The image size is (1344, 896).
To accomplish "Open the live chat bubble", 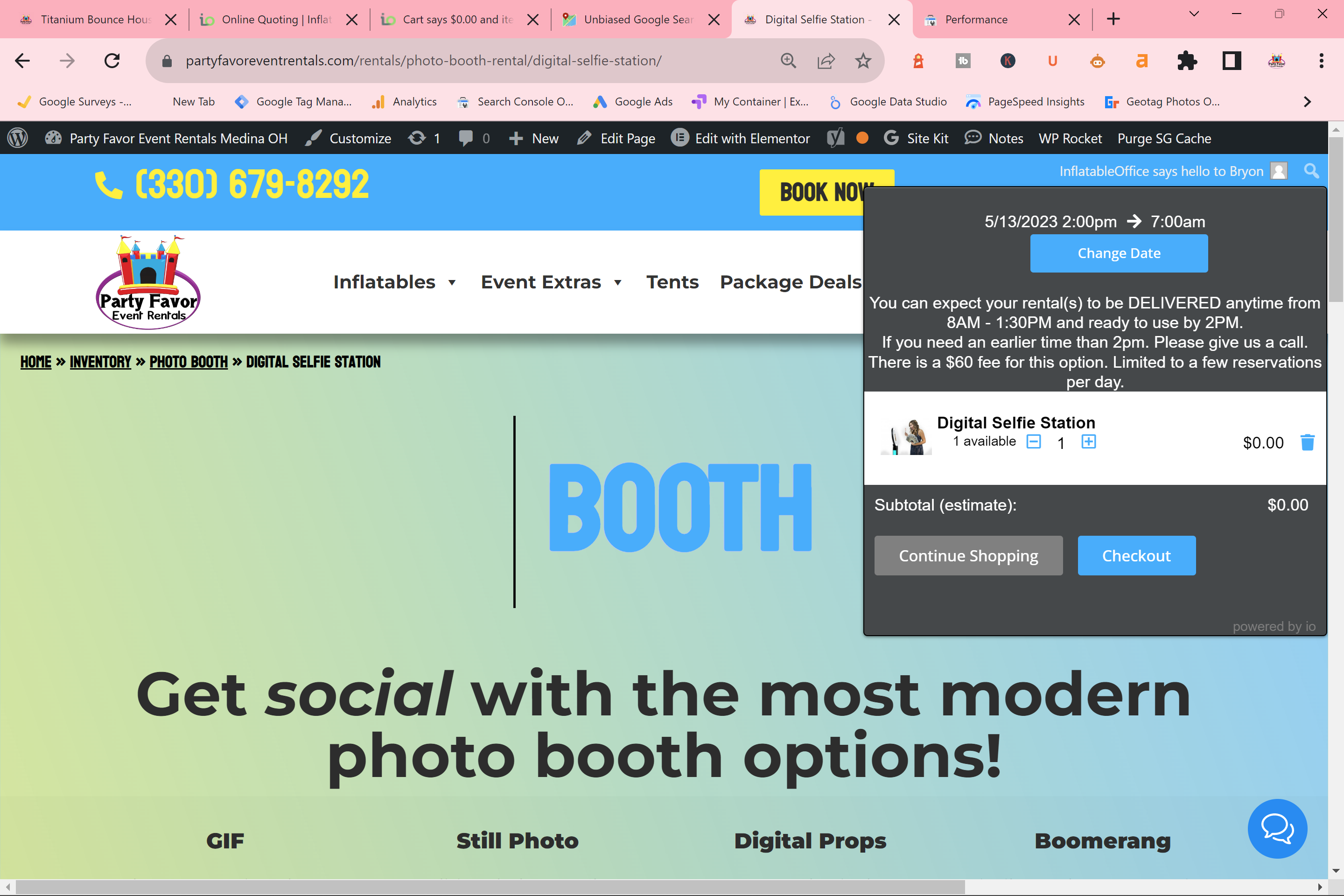I will coord(1277,829).
